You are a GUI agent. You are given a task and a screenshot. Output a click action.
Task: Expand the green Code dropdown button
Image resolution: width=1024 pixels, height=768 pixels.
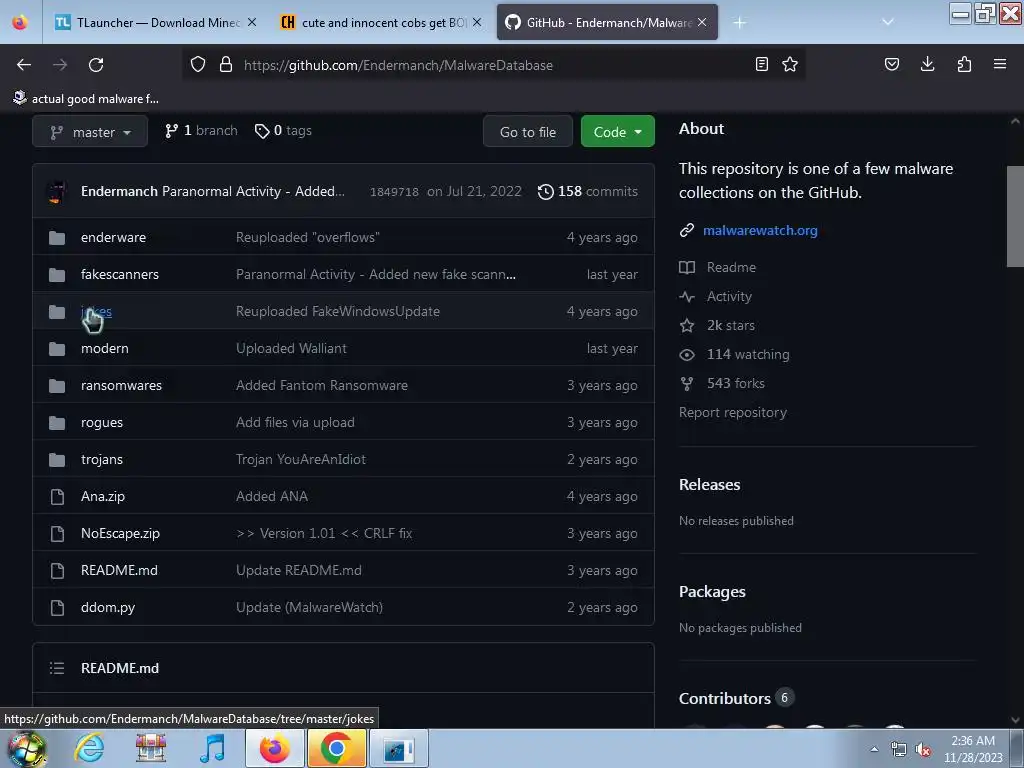pos(617,132)
